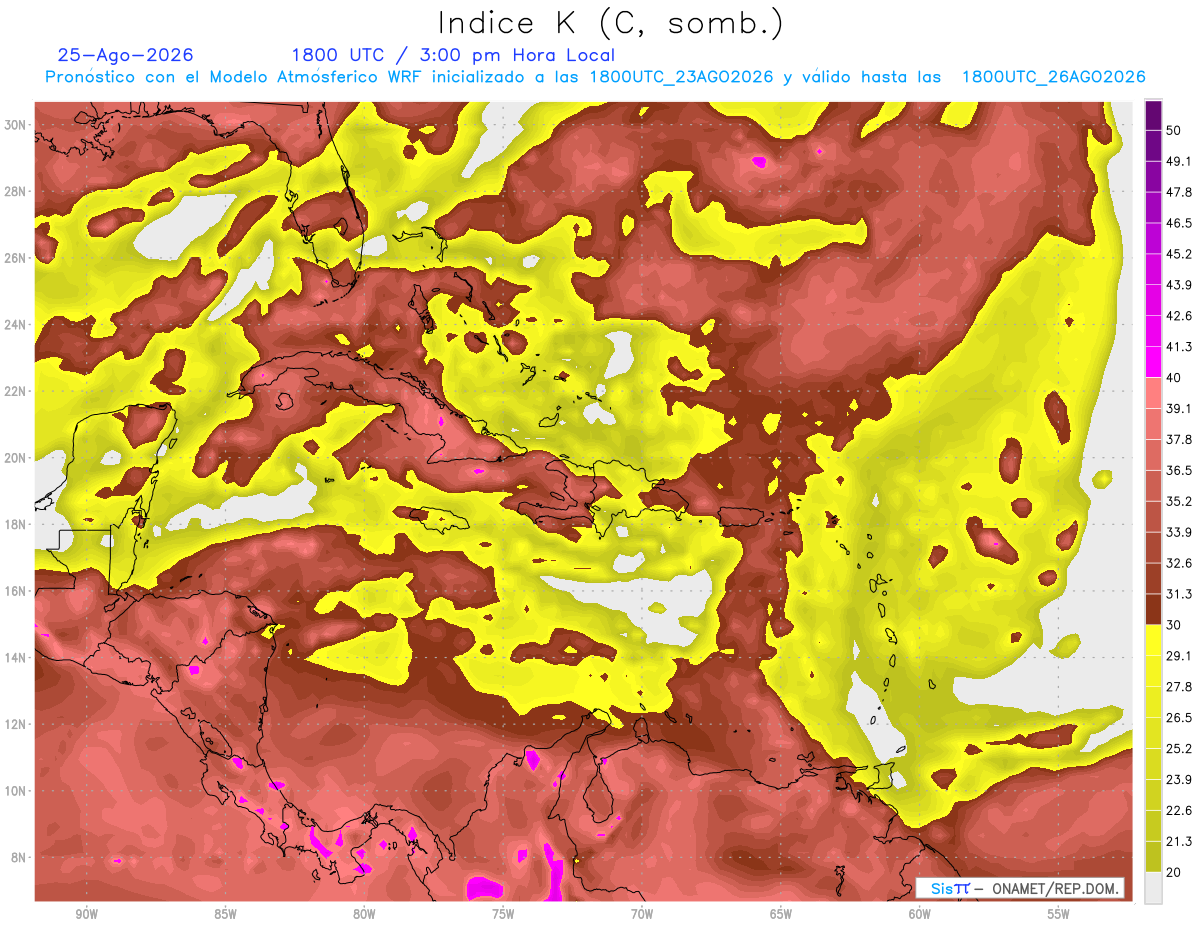Click the colorbar value '25.2'
Viewport: 1200px width, 927px height.
point(1179,749)
